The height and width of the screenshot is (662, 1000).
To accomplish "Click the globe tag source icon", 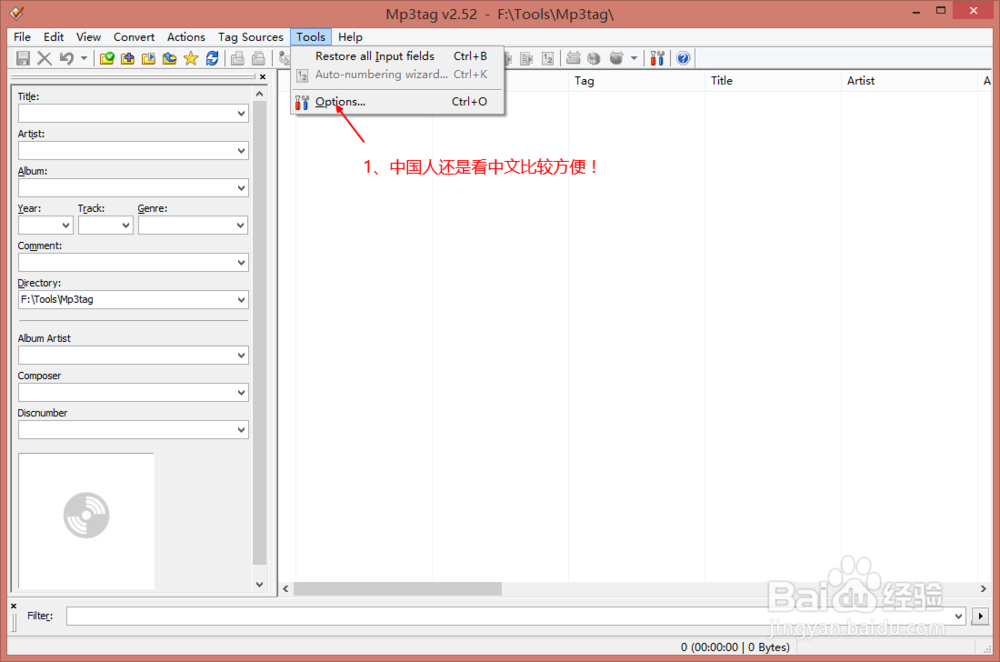I will pos(594,59).
